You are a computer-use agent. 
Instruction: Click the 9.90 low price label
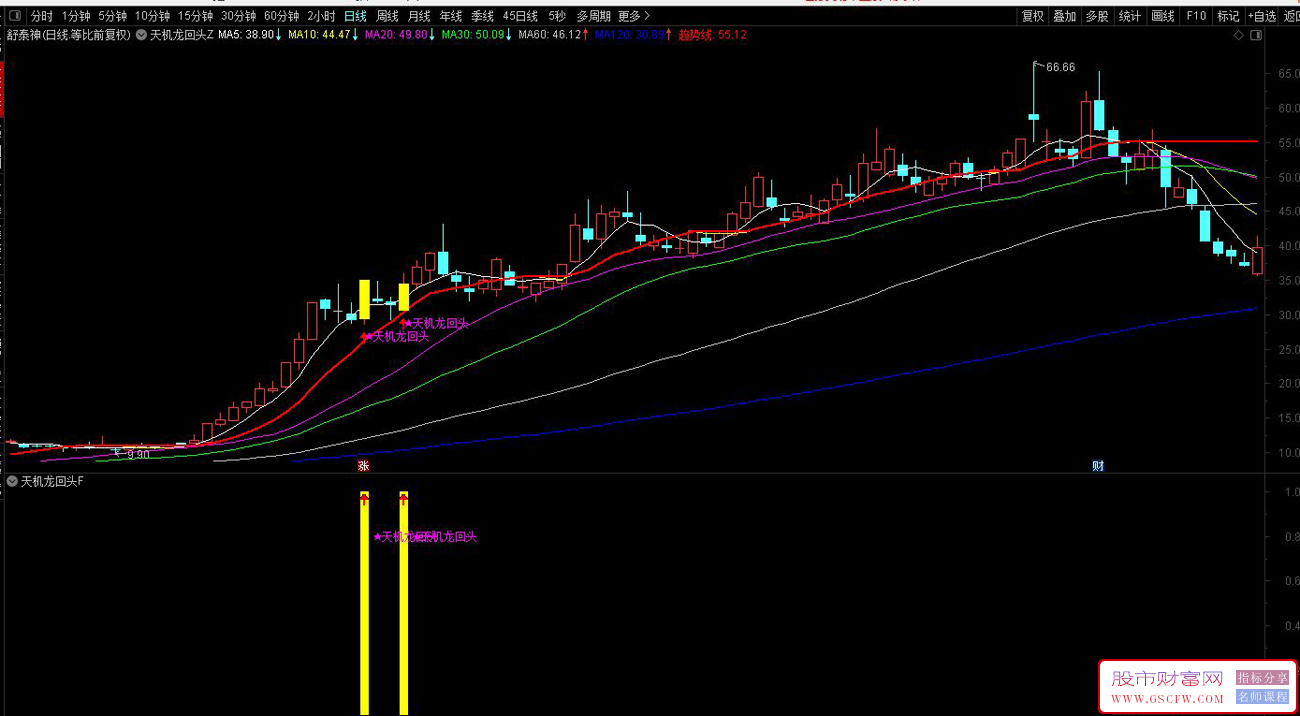tap(138, 454)
